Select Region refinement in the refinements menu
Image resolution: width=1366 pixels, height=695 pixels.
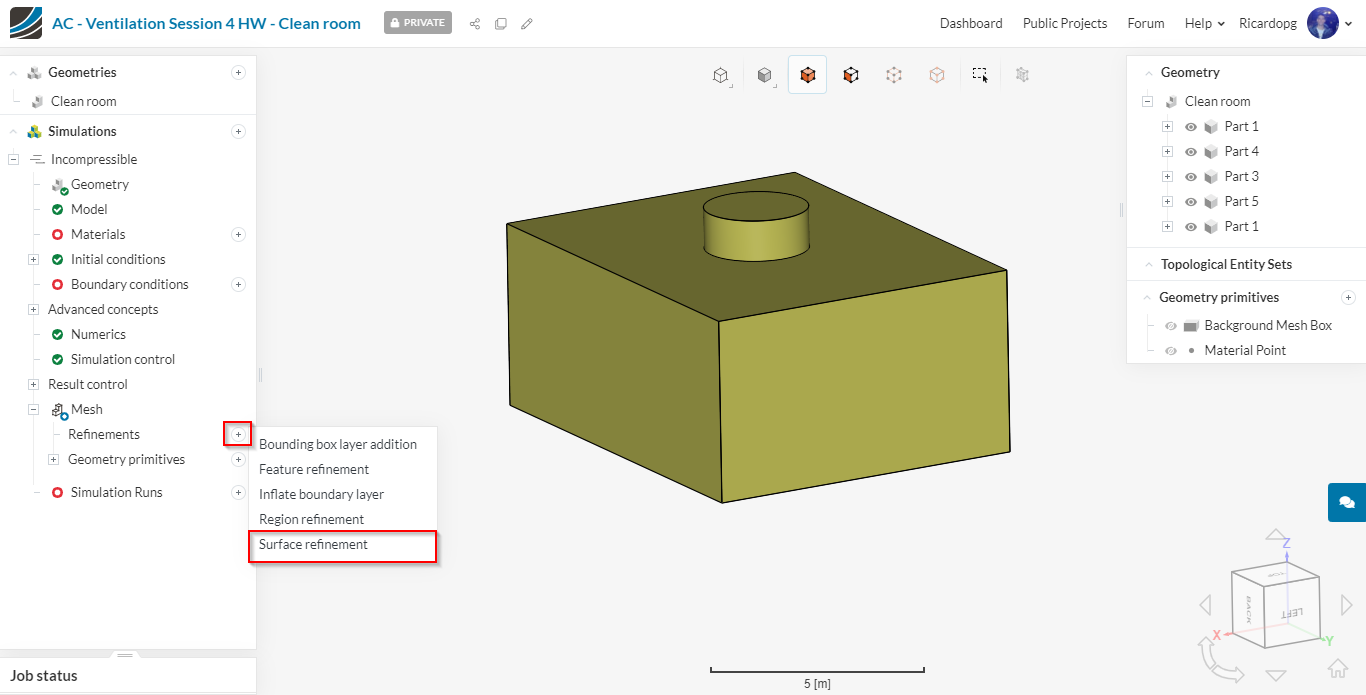311,520
